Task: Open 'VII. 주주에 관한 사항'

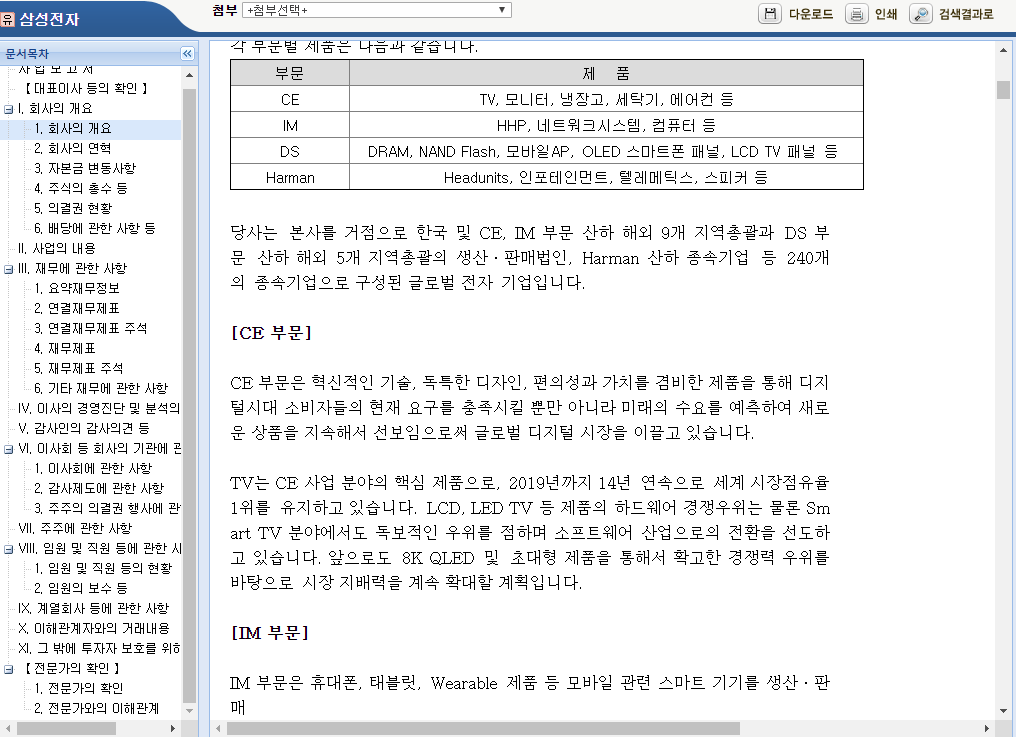Action: click(75, 529)
